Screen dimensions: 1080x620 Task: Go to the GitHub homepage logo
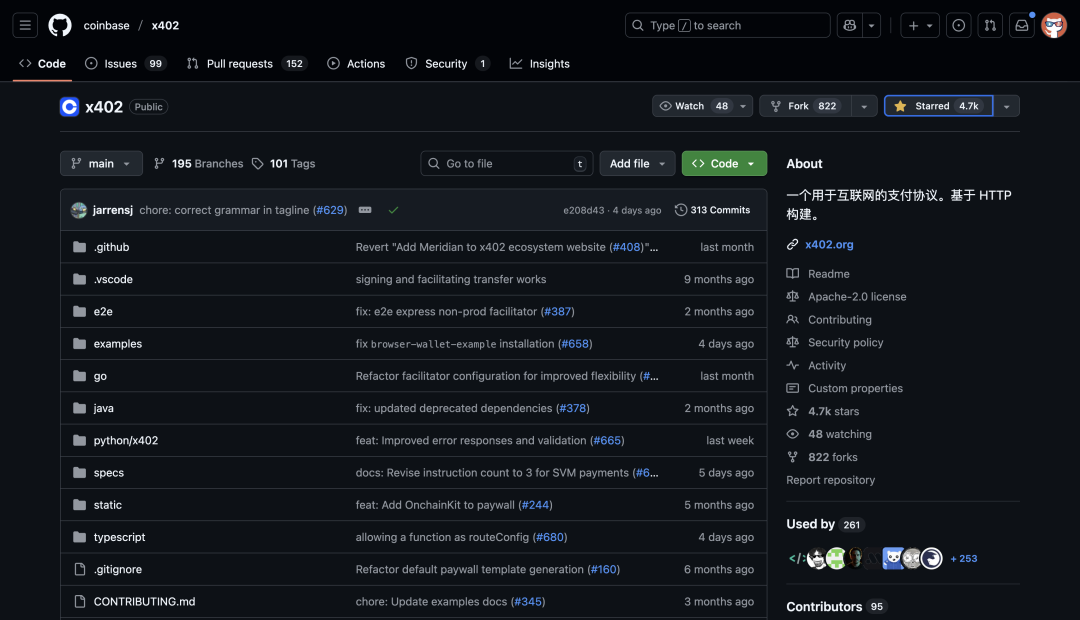pyautogui.click(x=60, y=25)
